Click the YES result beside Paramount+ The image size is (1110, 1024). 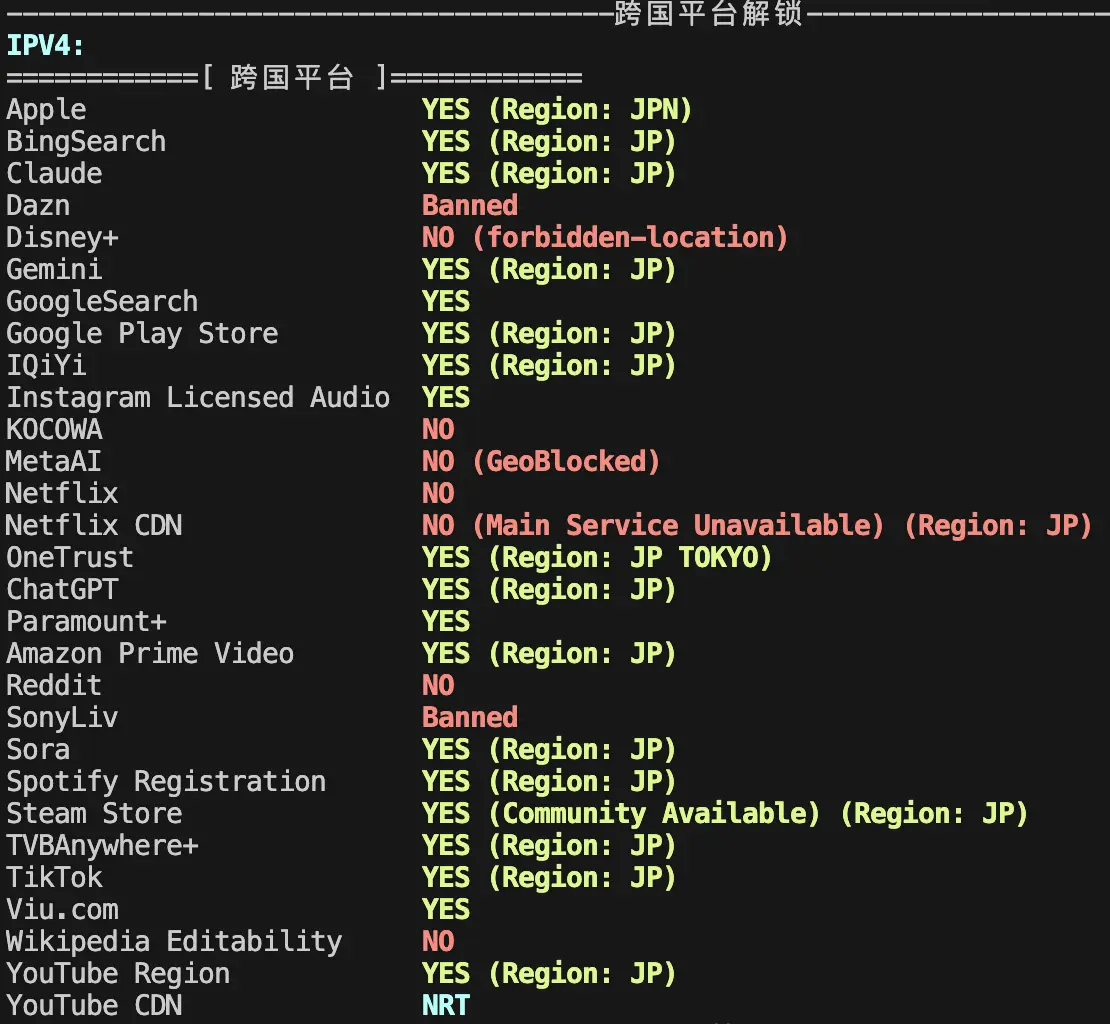click(446, 621)
